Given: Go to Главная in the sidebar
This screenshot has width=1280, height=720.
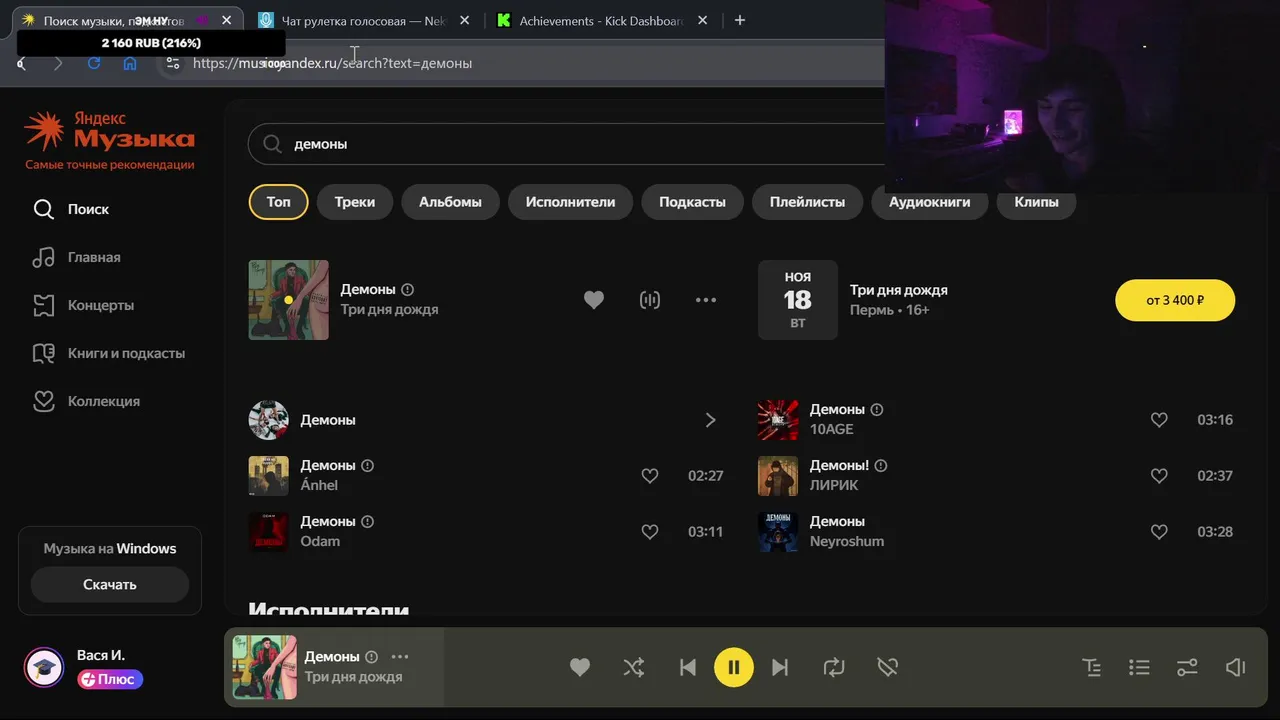Looking at the screenshot, I should click(76, 257).
